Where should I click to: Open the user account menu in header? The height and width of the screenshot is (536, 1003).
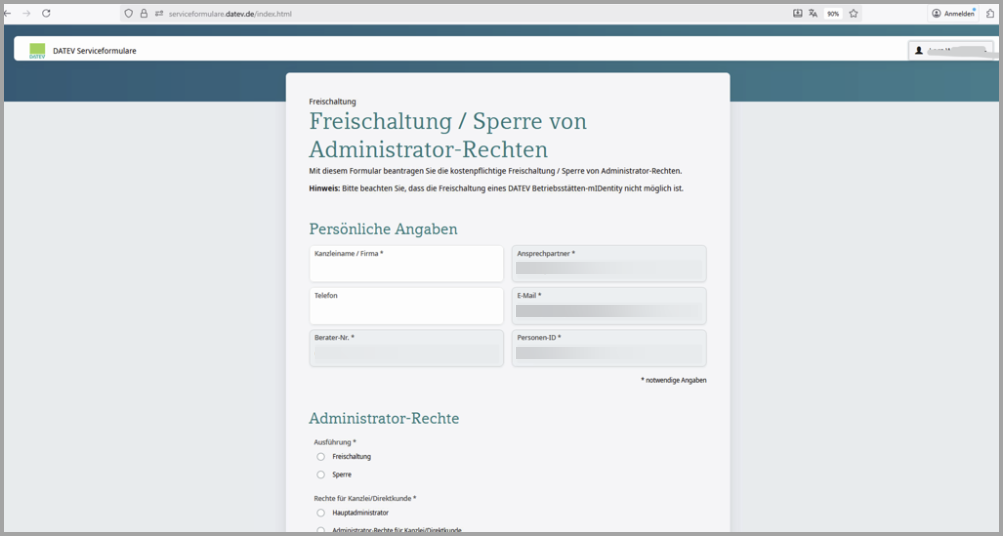pos(949,50)
